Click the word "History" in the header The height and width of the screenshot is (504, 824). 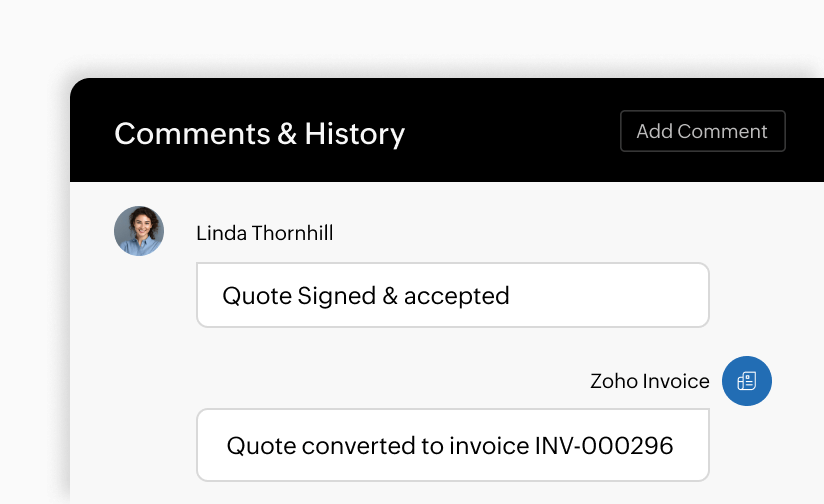(x=355, y=133)
